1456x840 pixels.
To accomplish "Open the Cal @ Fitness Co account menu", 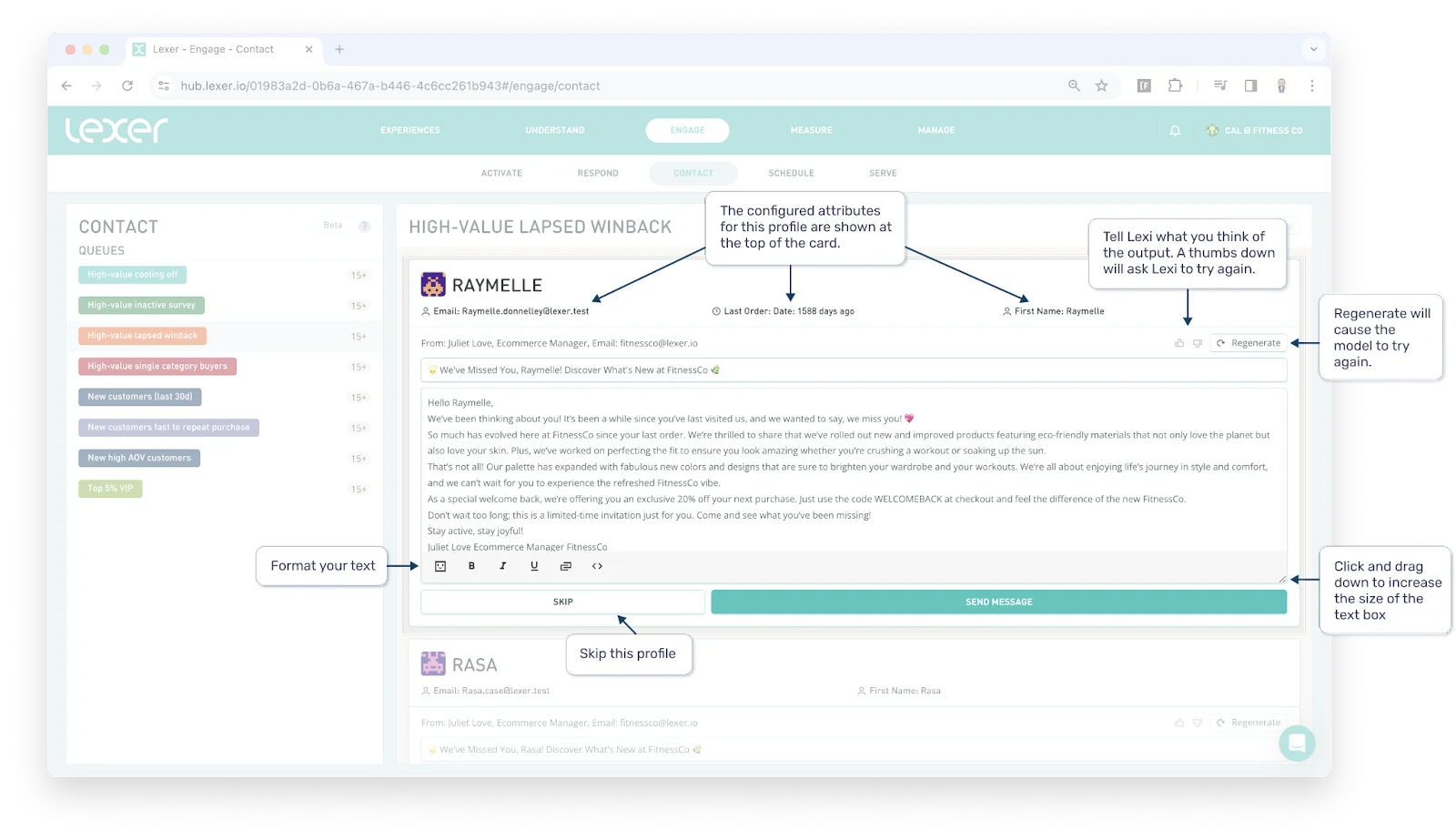I will [1254, 130].
